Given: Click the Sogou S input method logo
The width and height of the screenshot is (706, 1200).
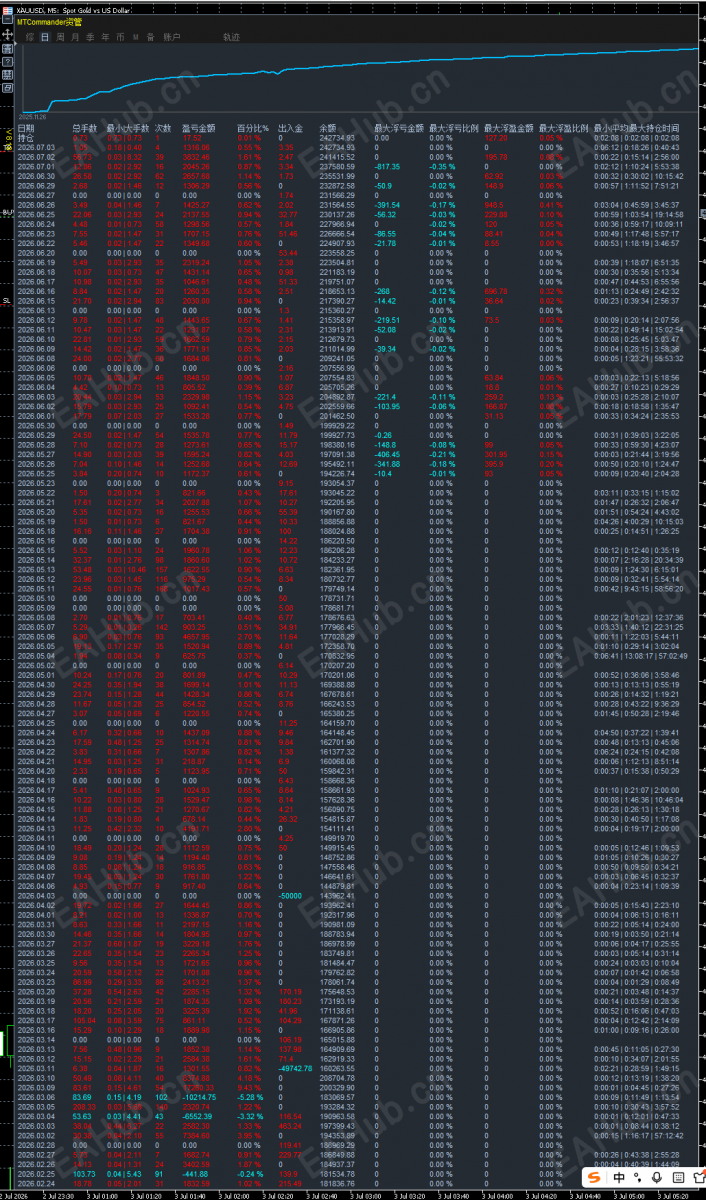Looking at the screenshot, I should 594,1178.
